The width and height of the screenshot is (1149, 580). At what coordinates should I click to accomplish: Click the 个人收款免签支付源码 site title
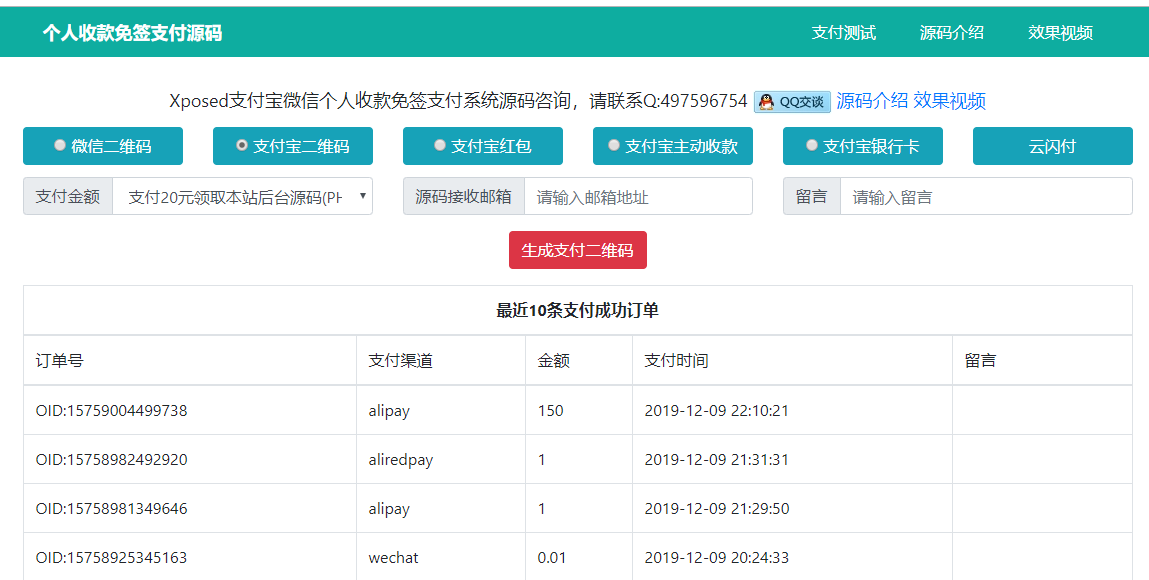[x=132, y=33]
